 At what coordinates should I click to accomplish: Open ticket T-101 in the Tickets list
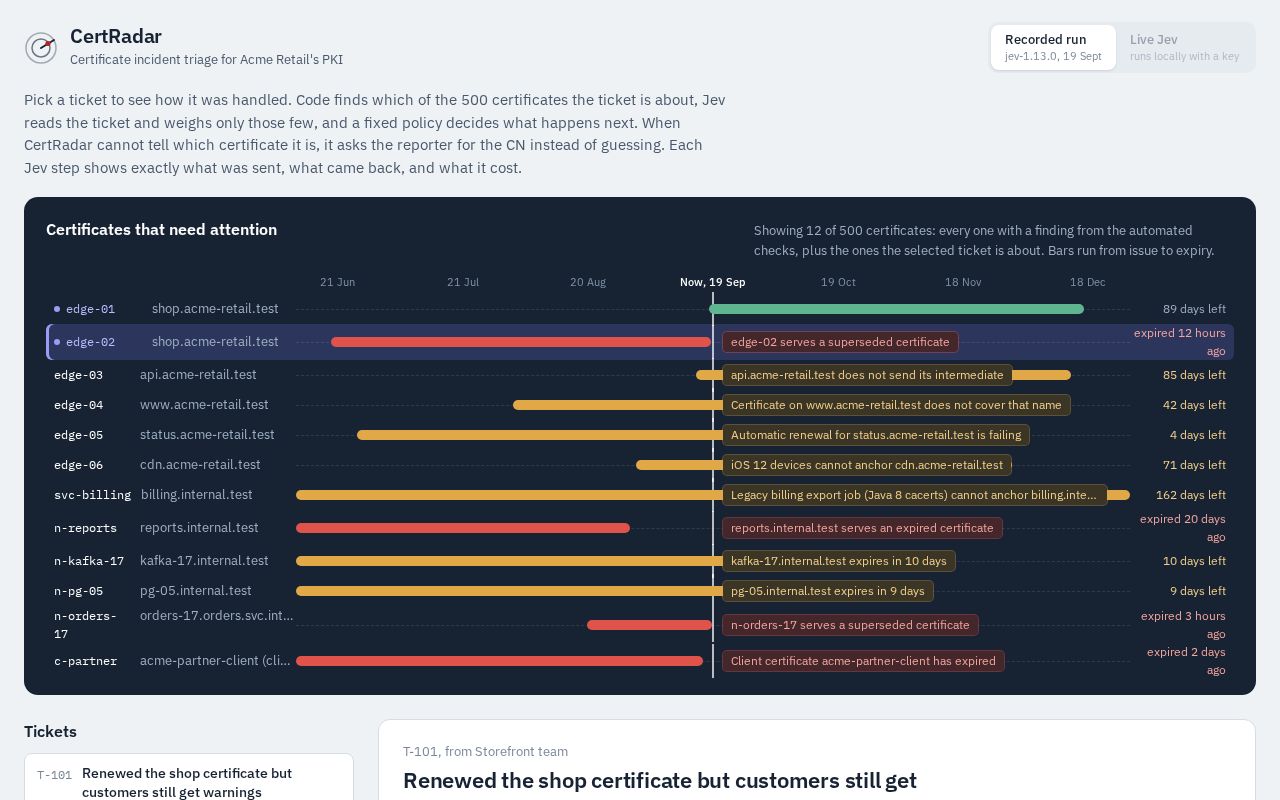tap(189, 782)
